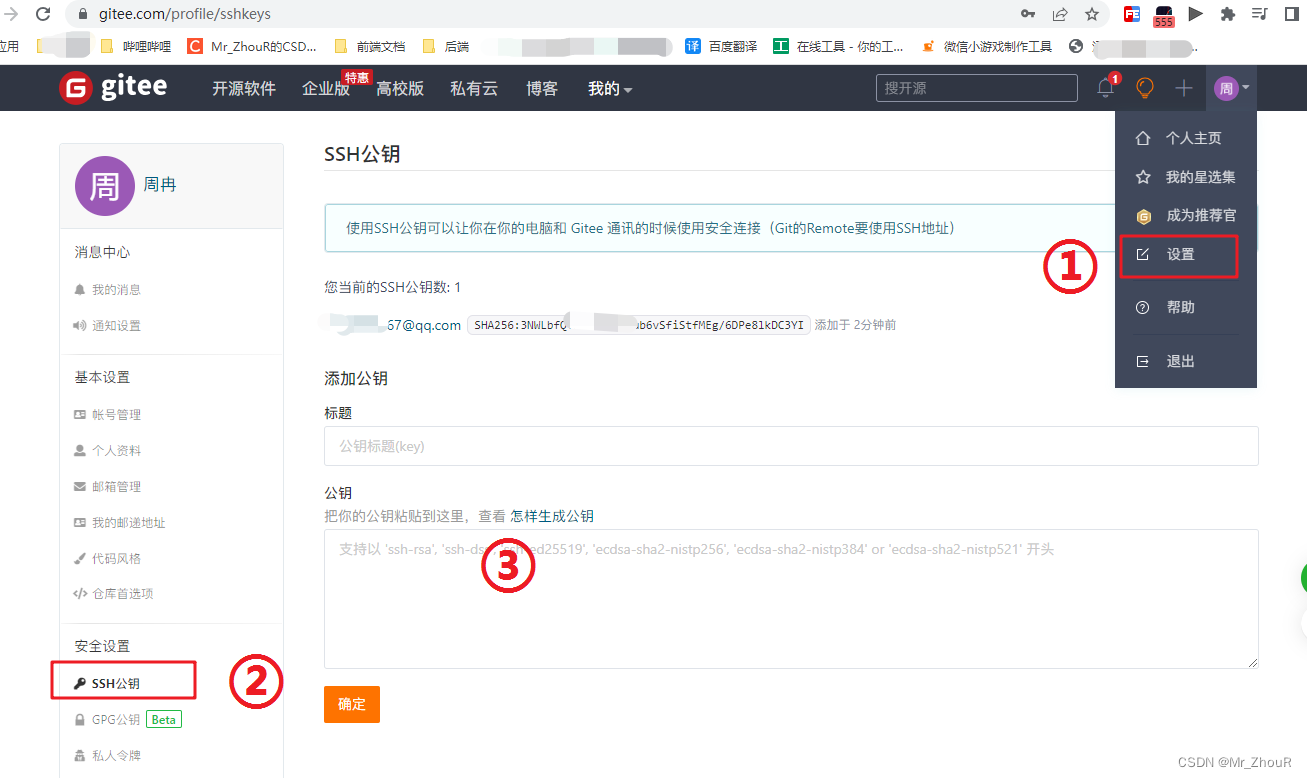Open the user avatar menu in navbar
1307x778 pixels.
[1231, 88]
